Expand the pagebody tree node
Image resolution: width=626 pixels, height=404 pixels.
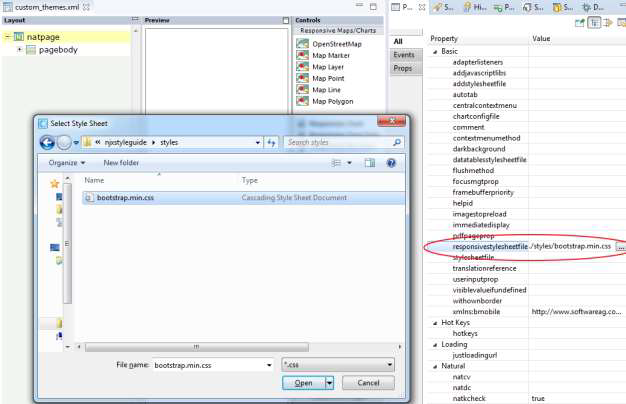[19, 49]
